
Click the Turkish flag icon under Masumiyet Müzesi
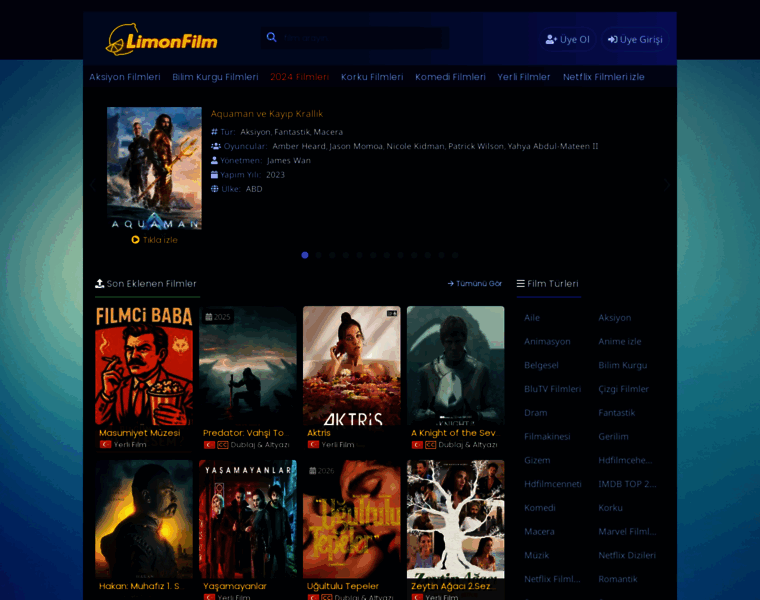coord(105,444)
